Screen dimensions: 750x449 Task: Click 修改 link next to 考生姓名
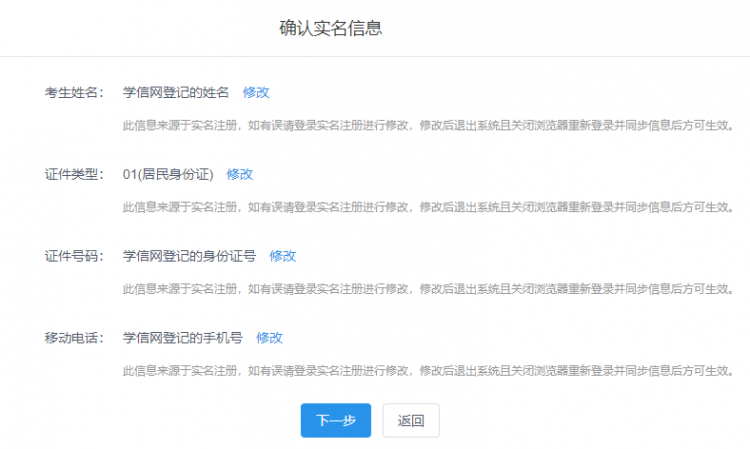(256, 92)
